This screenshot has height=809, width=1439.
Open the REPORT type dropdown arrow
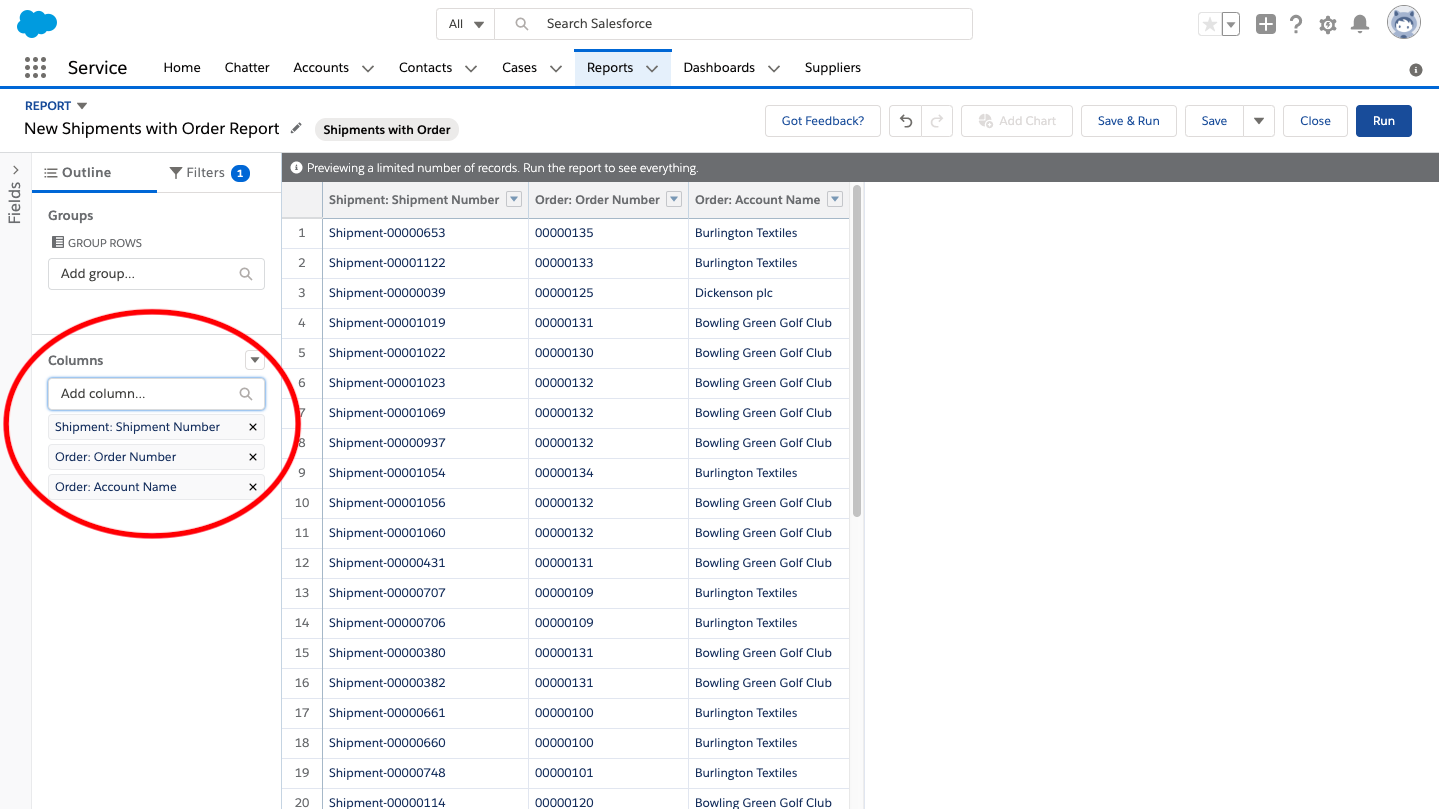82,106
